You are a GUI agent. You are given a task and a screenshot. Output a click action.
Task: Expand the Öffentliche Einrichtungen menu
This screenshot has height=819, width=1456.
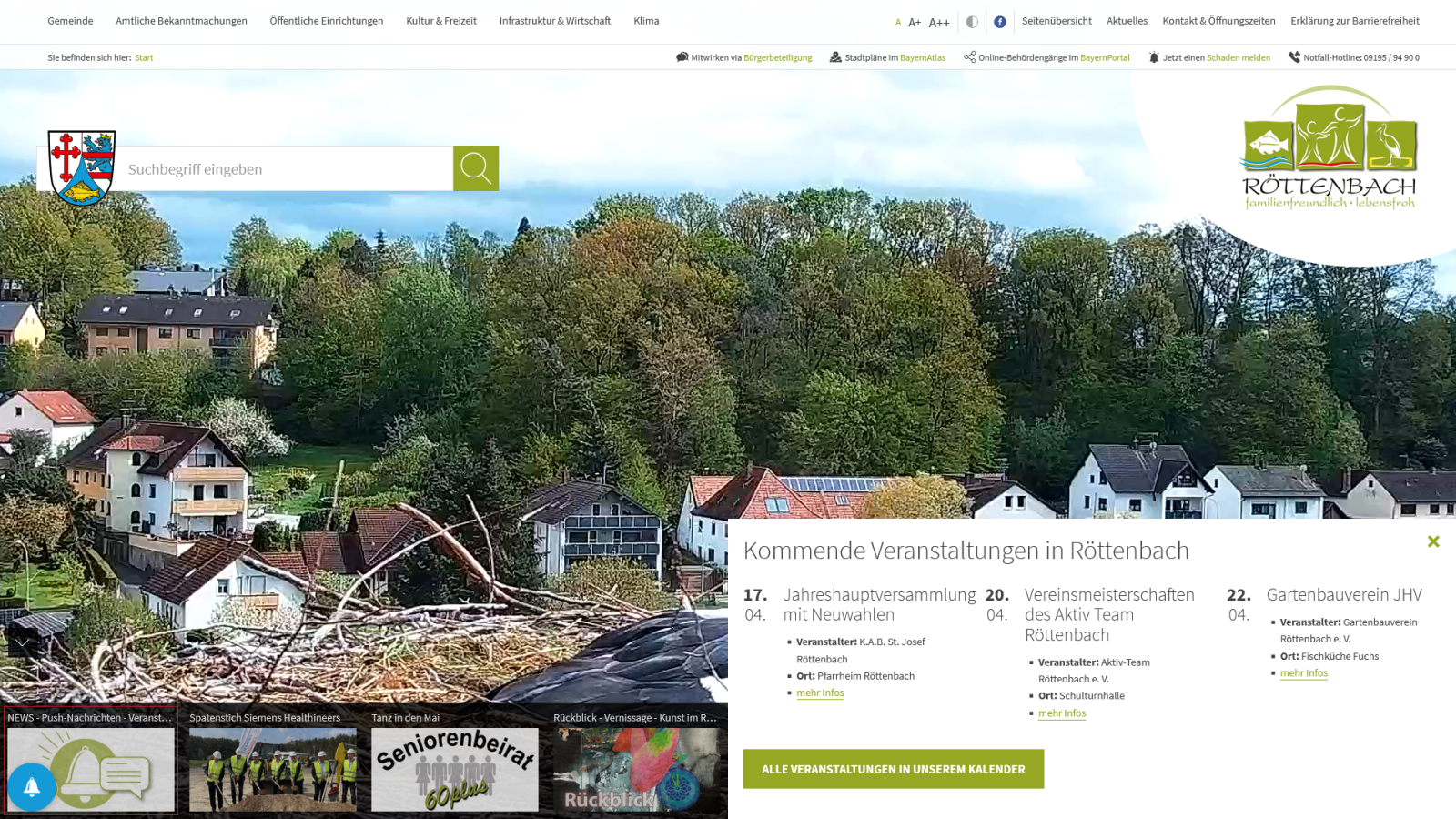tap(327, 21)
